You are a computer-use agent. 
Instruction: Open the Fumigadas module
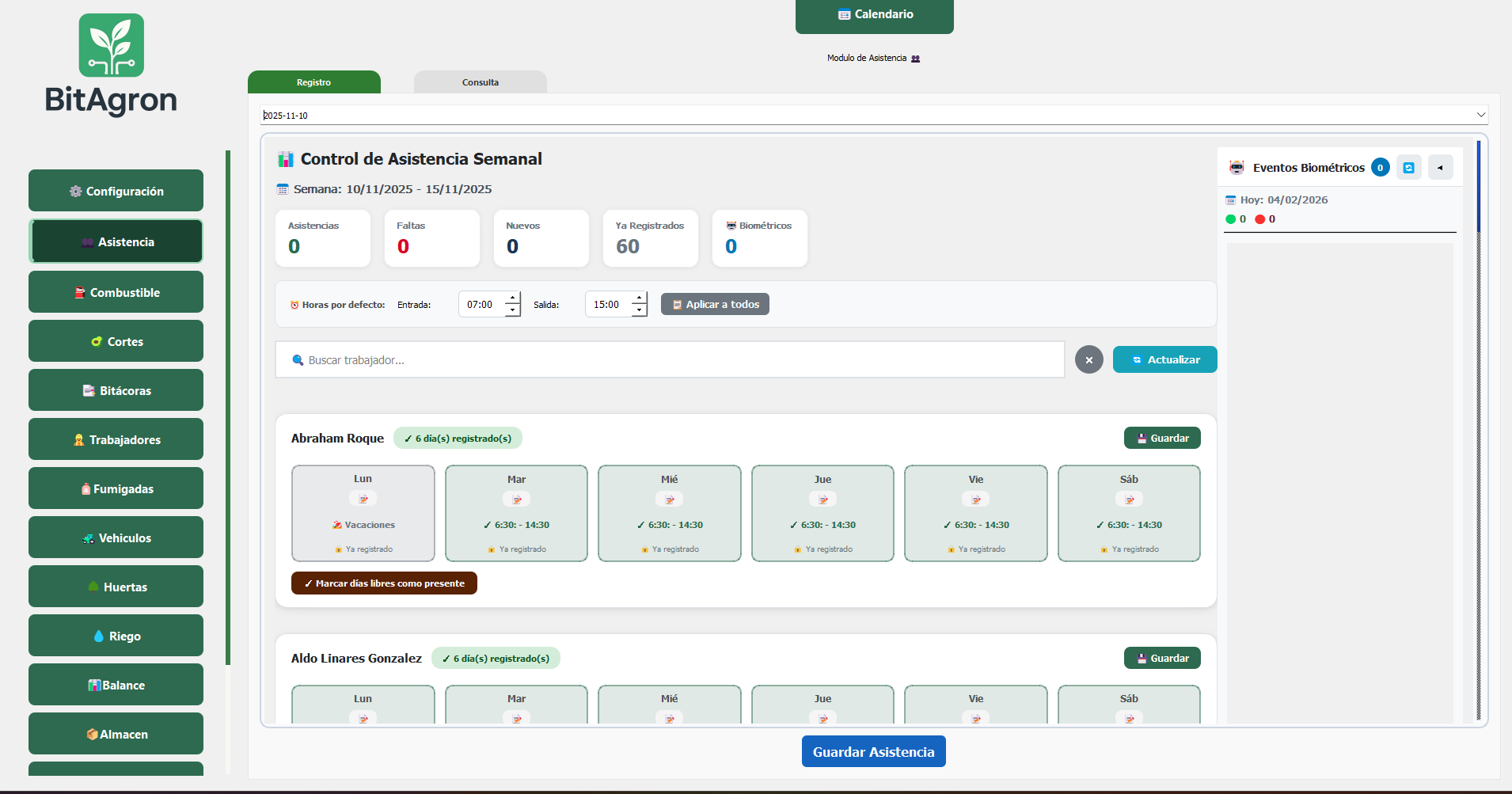[x=116, y=488]
